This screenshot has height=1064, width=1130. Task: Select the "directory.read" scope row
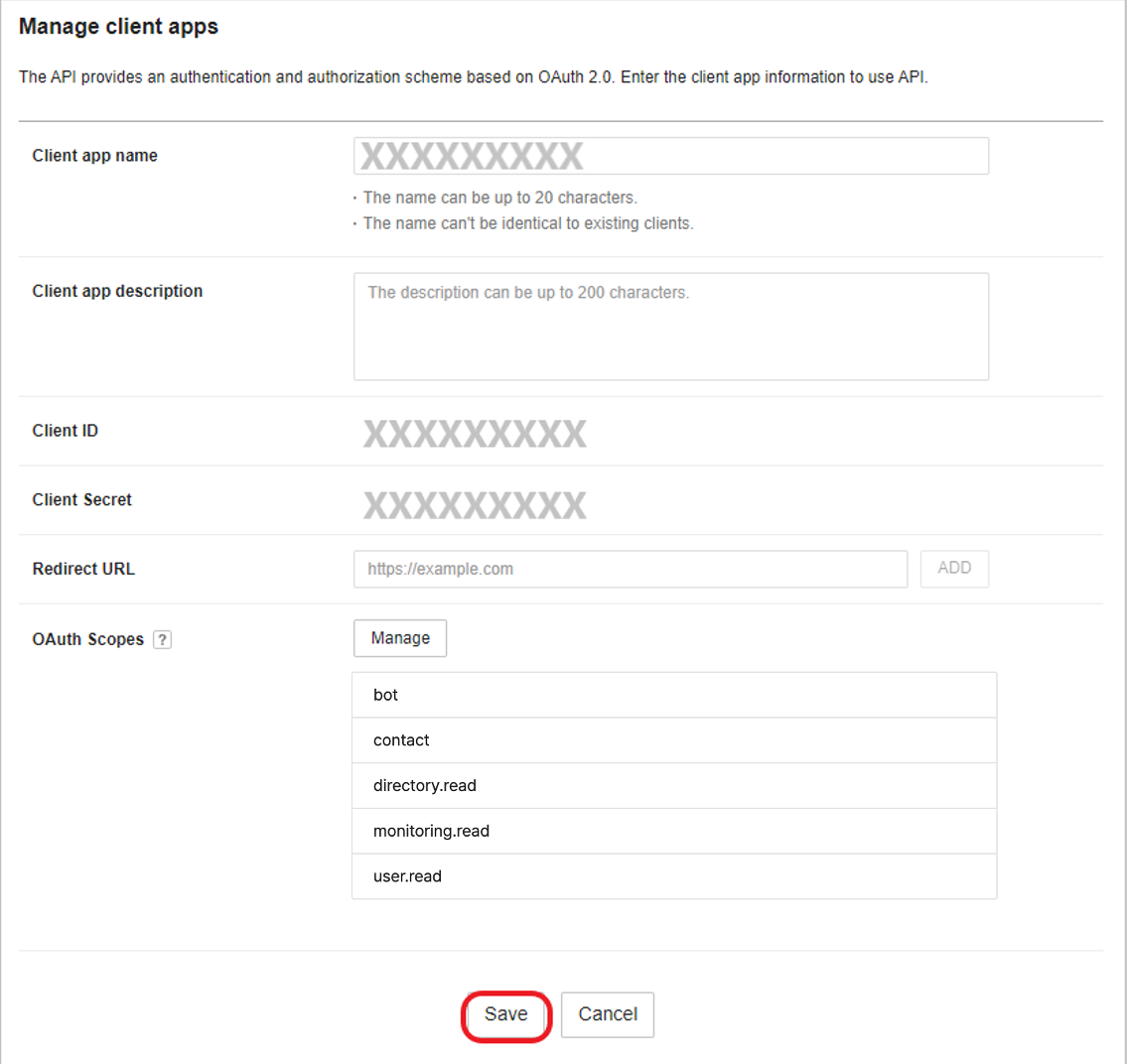(x=674, y=786)
